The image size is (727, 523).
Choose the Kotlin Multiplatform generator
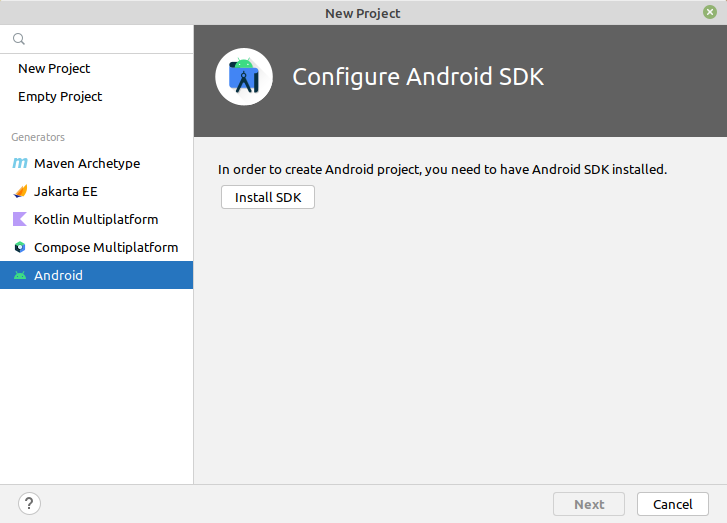(x=96, y=219)
